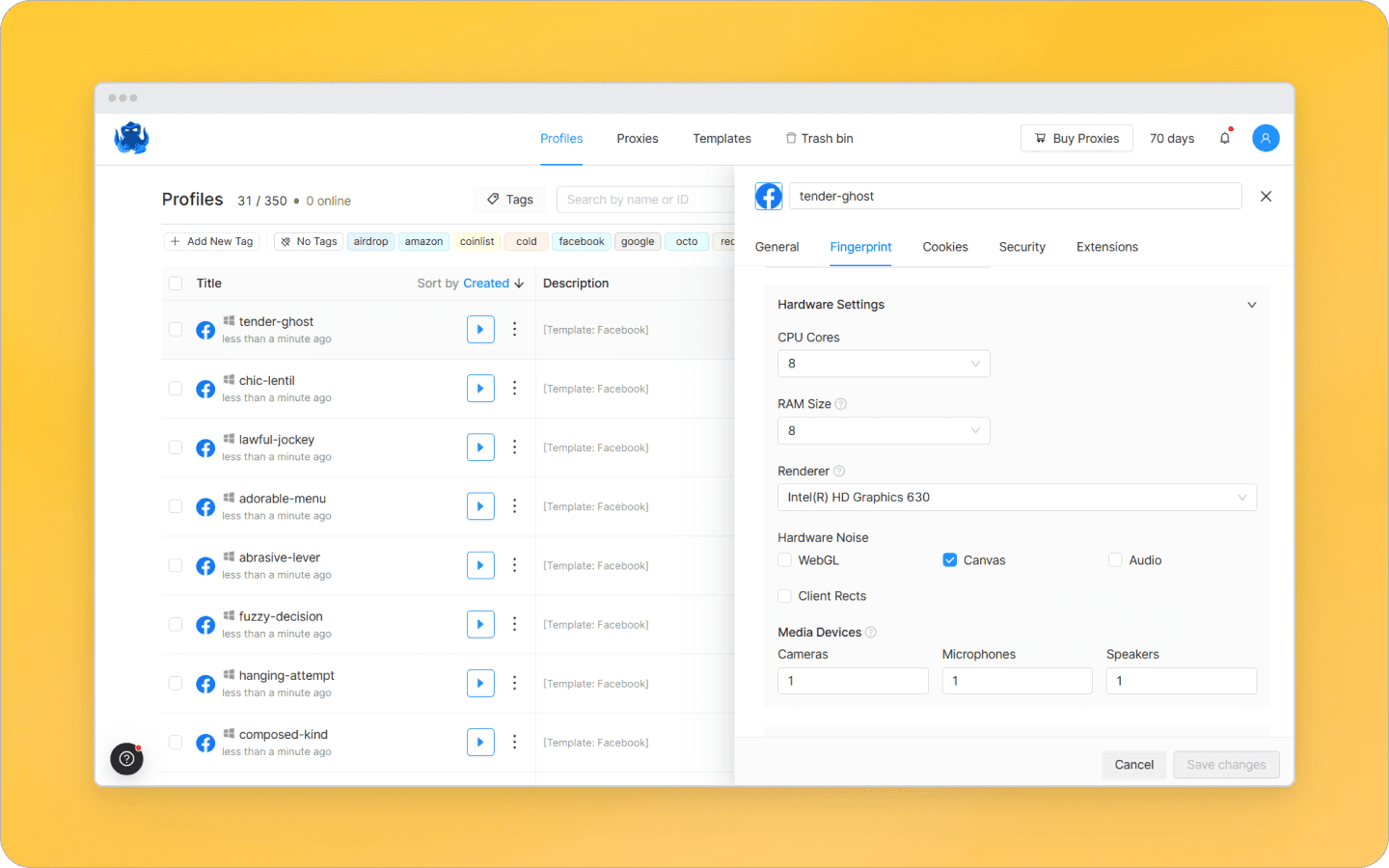
Task: Collapse Hardware Settings section
Action: point(1252,305)
